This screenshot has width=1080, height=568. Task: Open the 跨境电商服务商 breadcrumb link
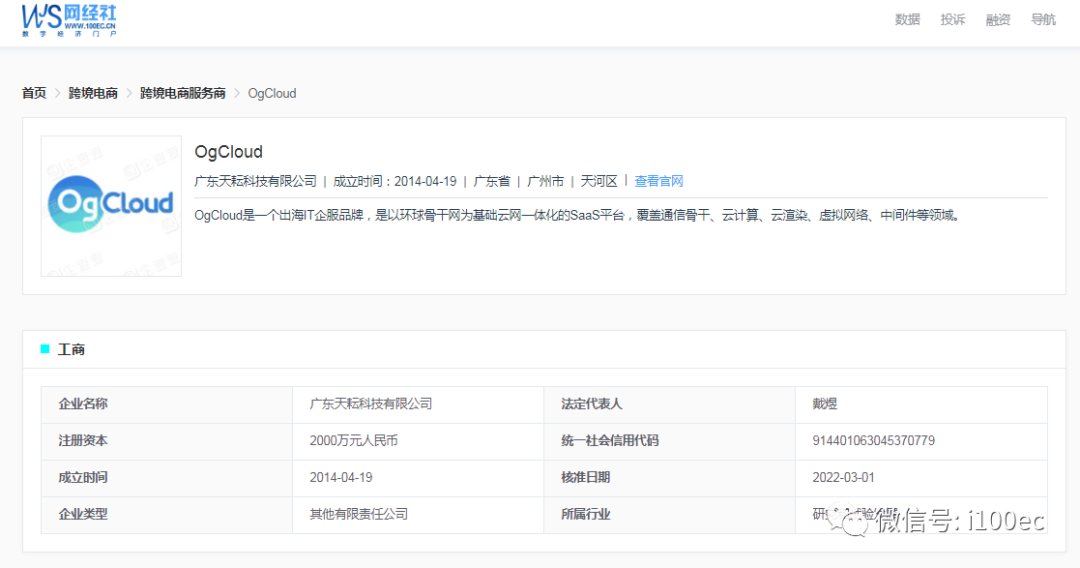point(183,93)
